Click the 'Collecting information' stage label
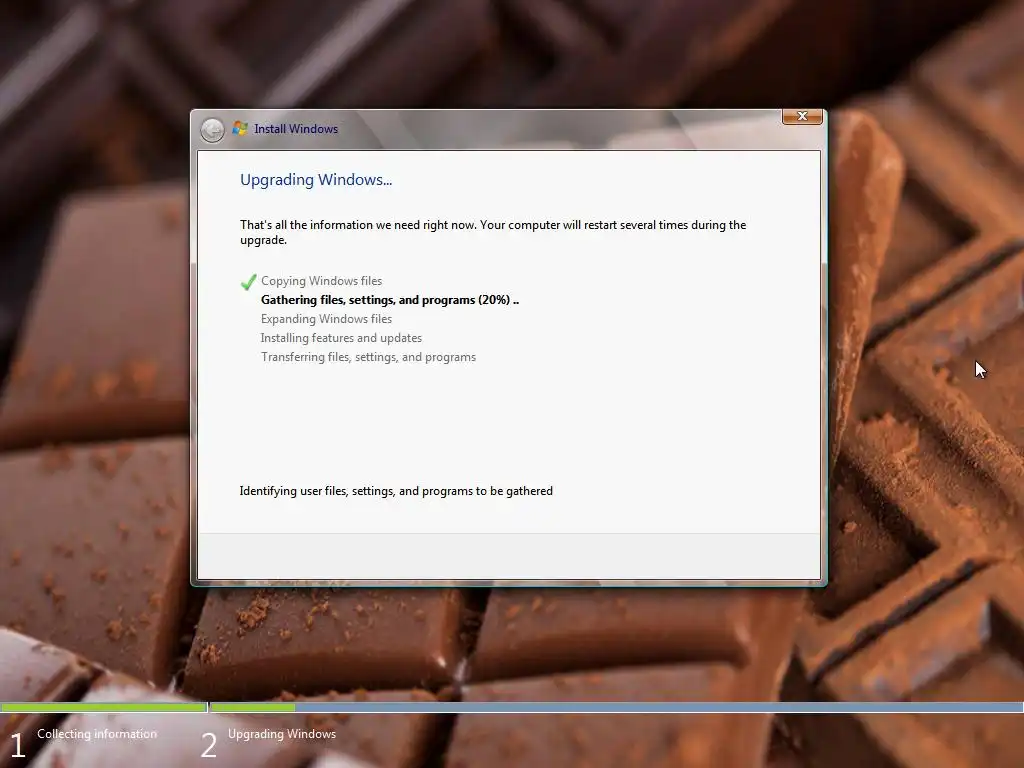1024x768 pixels. point(97,734)
